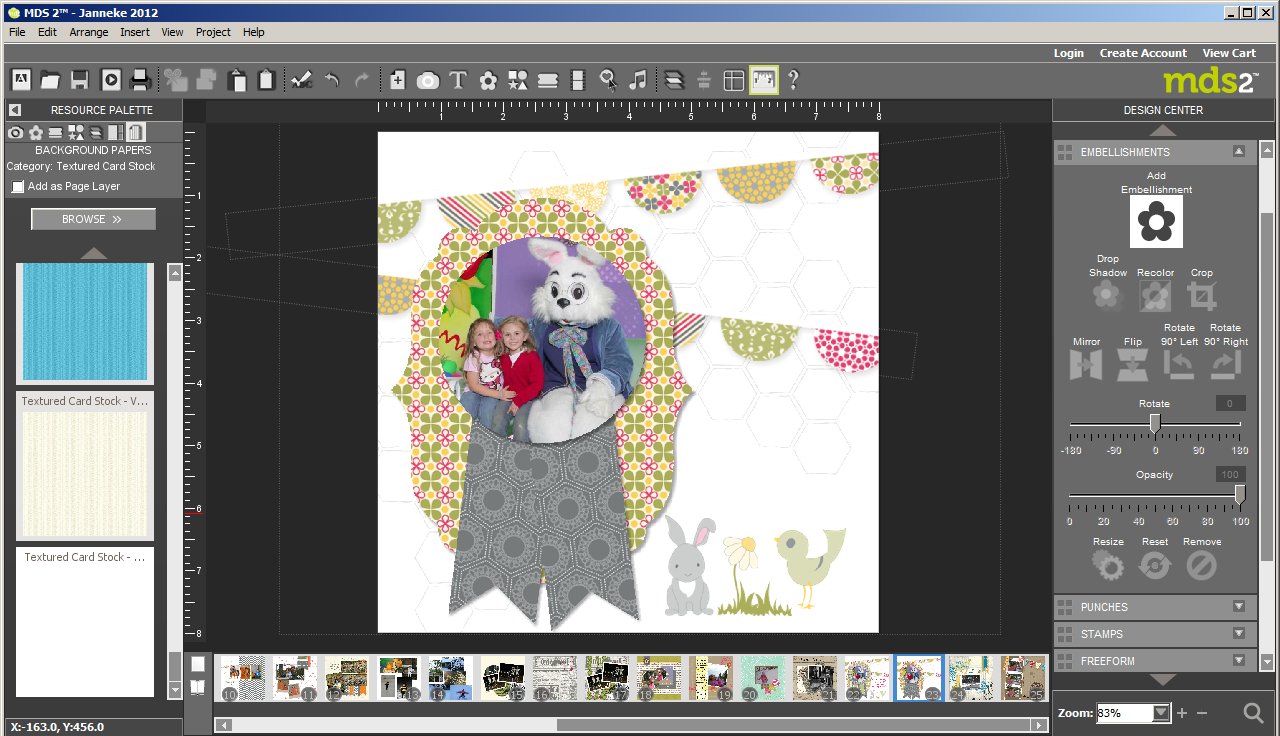The image size is (1280, 736).
Task: Click the music note audio icon
Action: [637, 80]
